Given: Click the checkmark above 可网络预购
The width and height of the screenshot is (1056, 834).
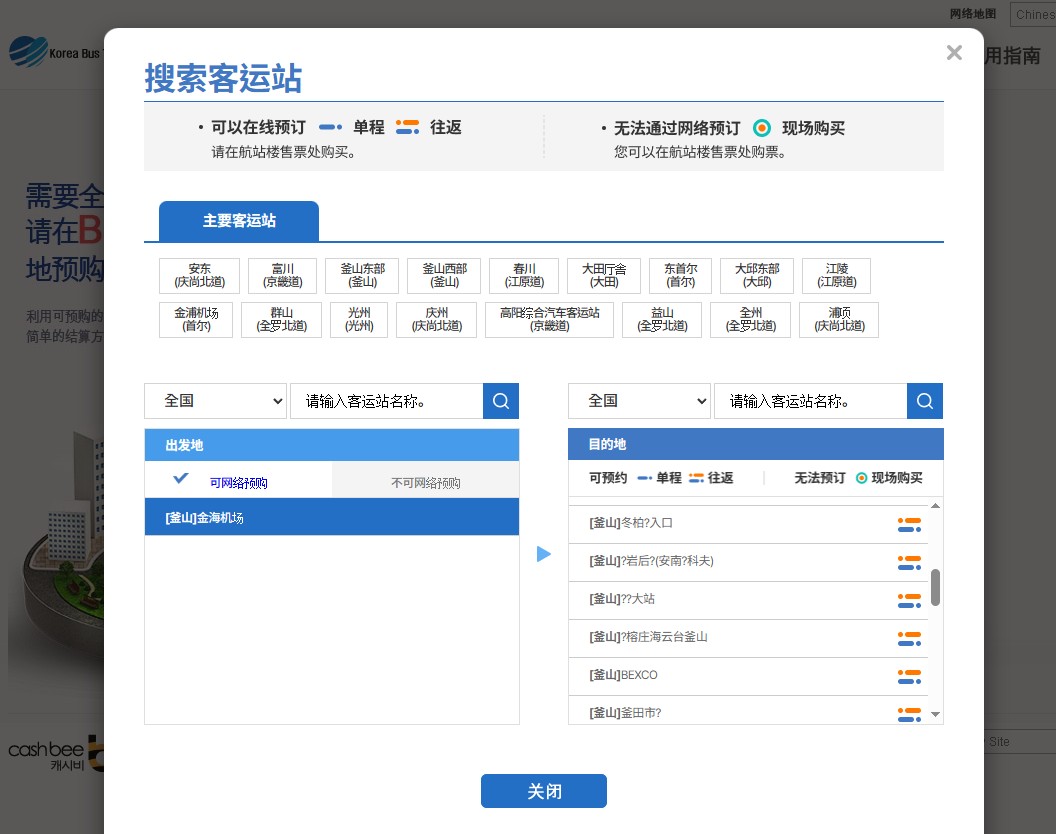Looking at the screenshot, I should [x=181, y=477].
